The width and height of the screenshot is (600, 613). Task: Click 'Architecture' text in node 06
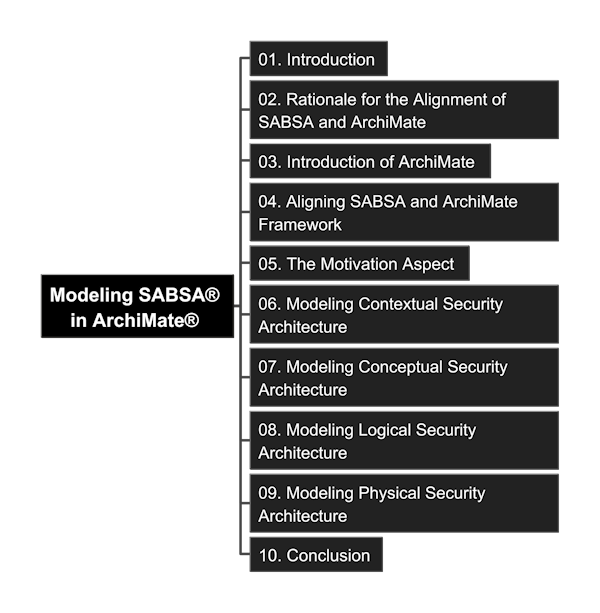(303, 327)
